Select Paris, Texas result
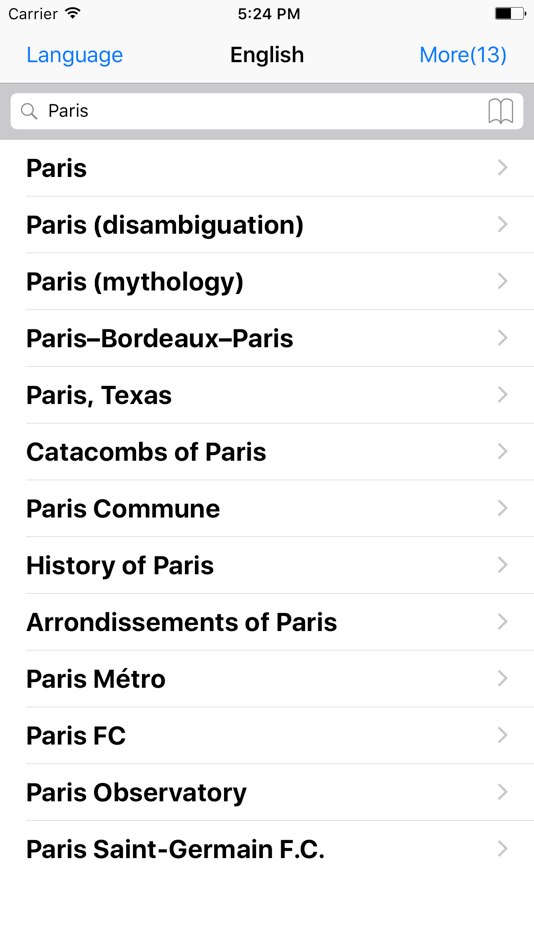This screenshot has width=534, height=950. 267,395
